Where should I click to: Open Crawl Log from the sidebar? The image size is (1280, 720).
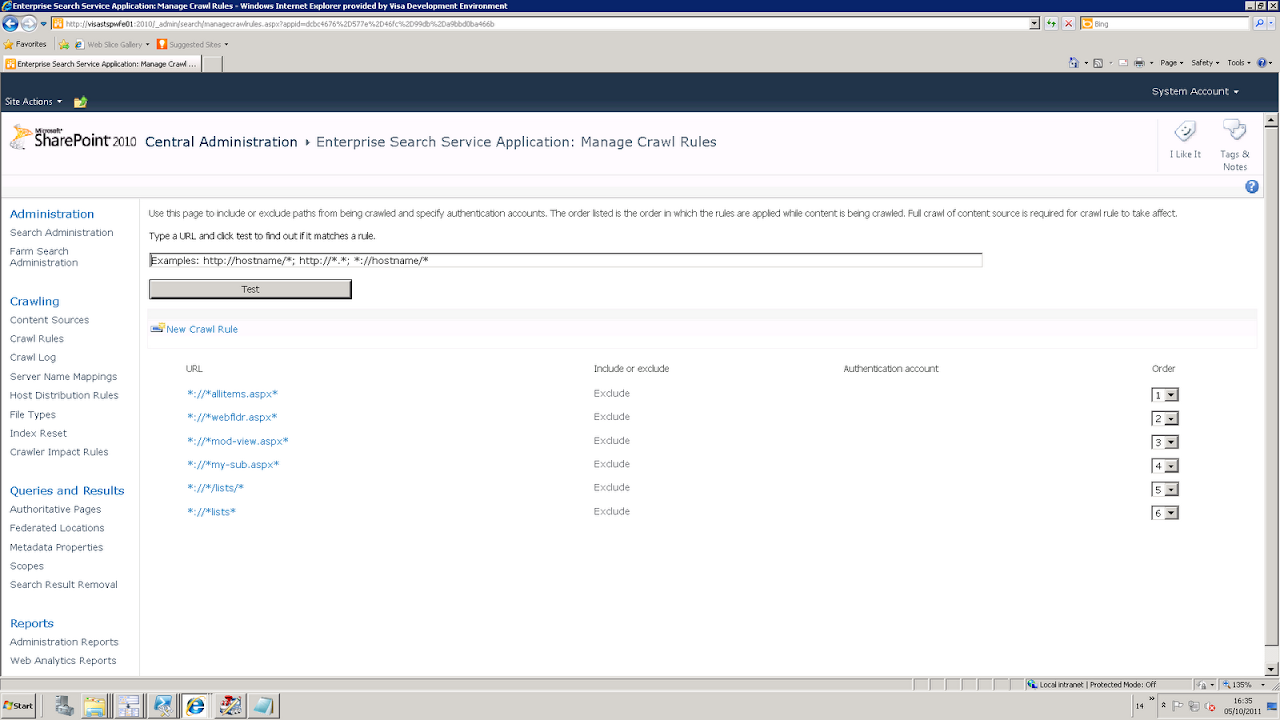pos(31,357)
